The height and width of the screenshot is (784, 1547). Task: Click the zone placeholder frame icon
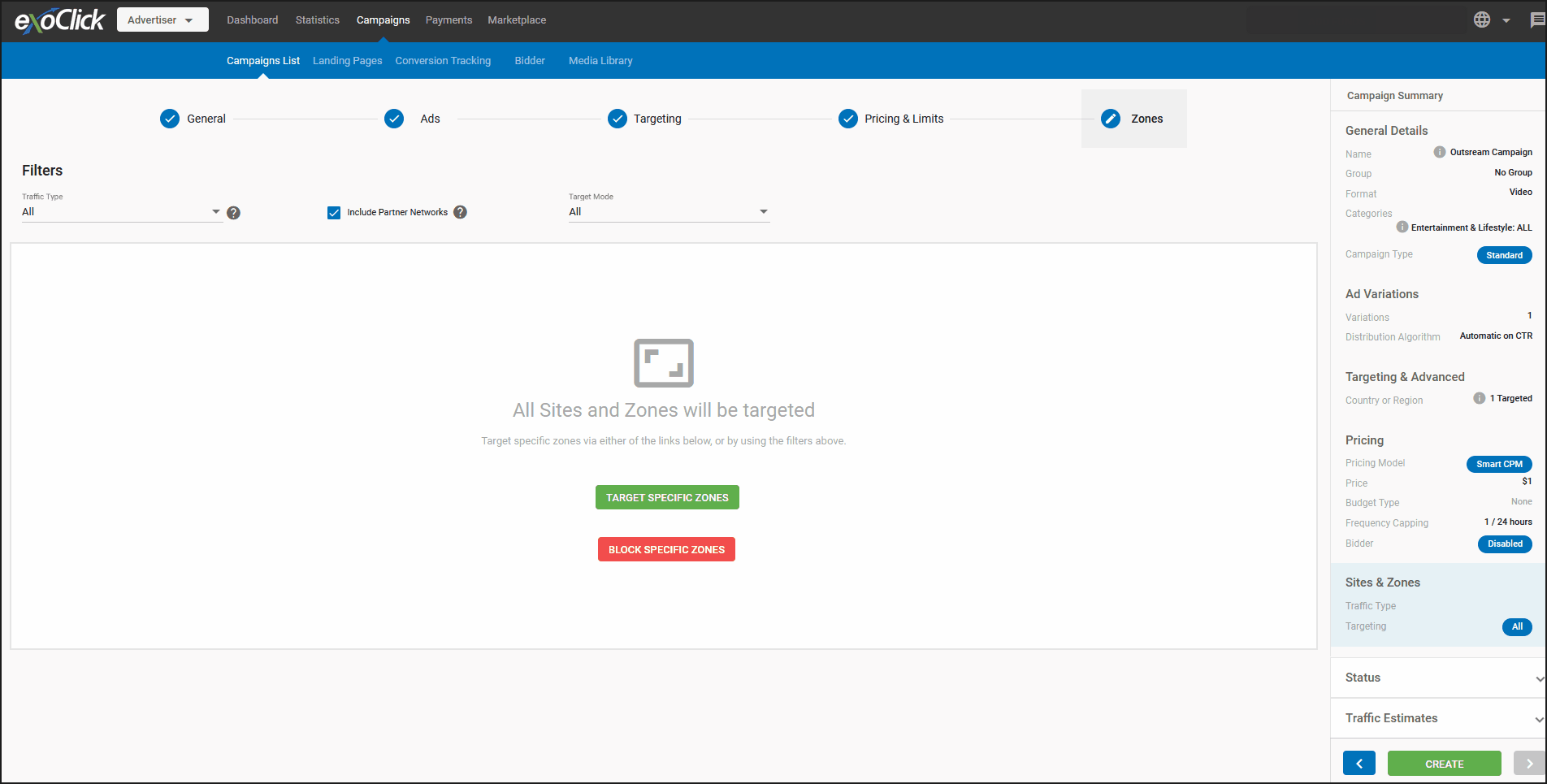[664, 363]
